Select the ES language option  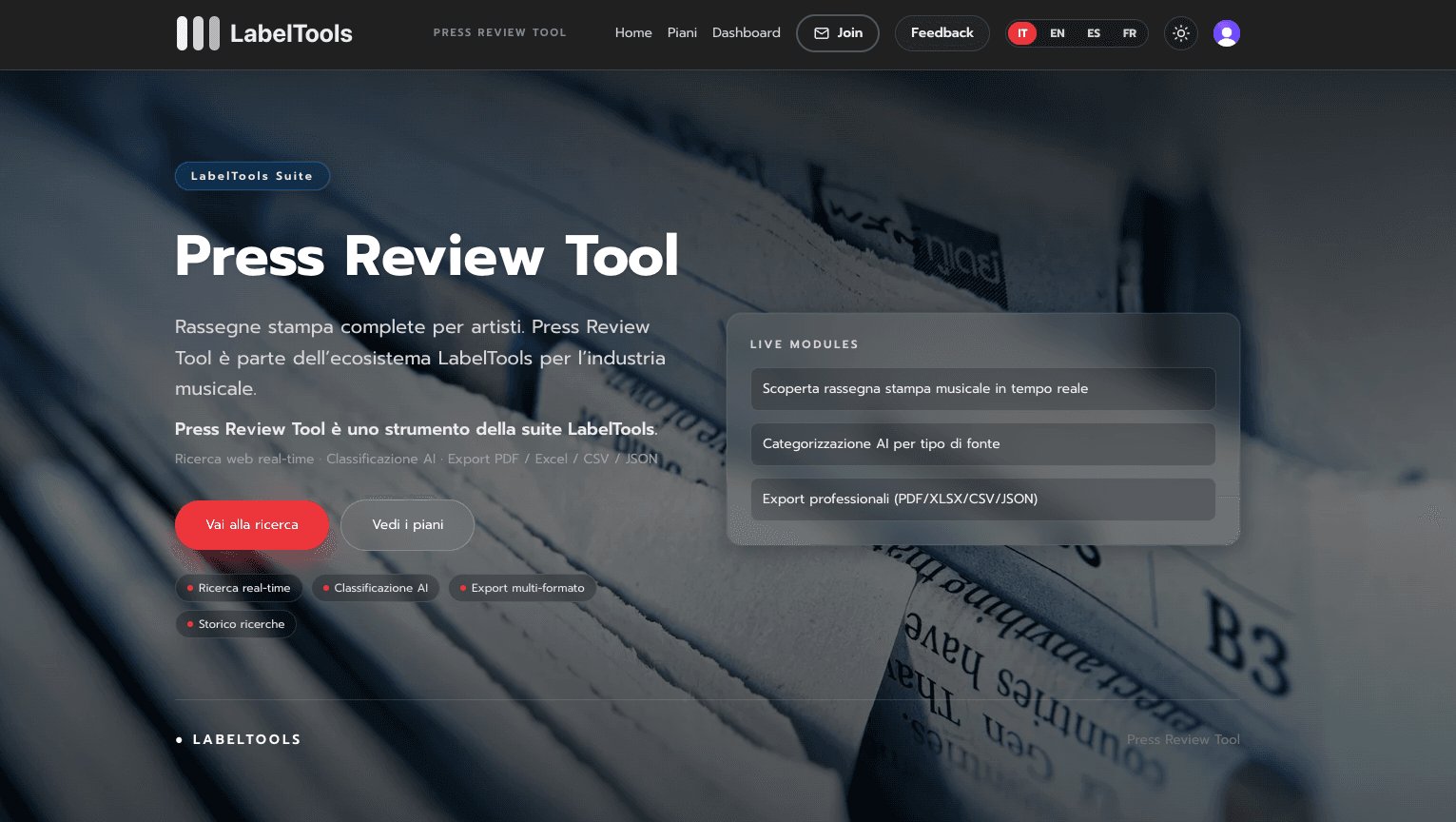1093,33
